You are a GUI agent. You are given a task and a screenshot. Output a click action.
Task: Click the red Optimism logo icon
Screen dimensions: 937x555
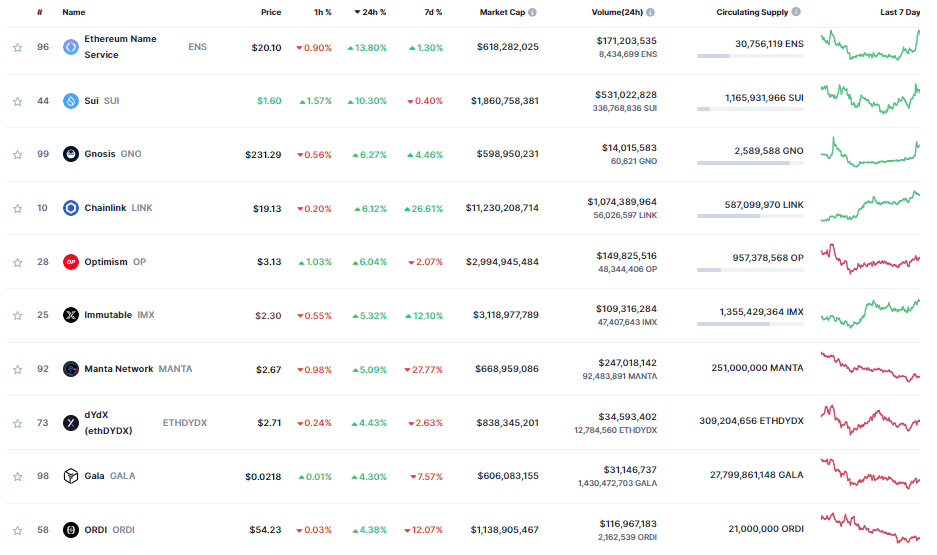pos(71,262)
